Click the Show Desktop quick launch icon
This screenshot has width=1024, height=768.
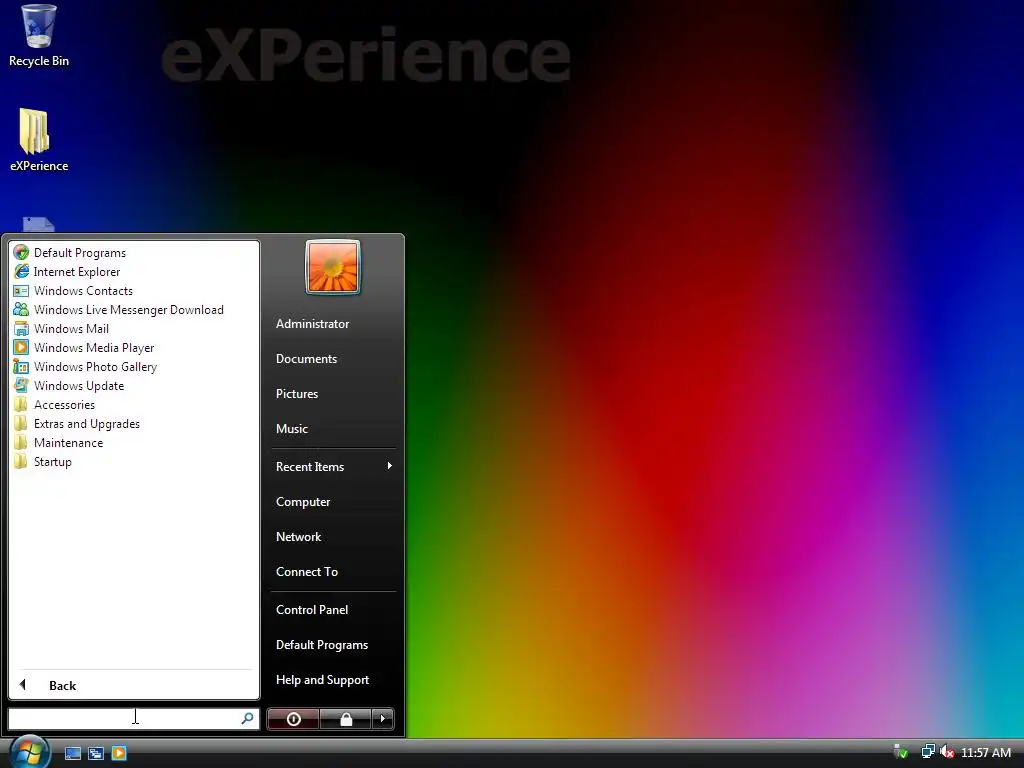click(72, 753)
